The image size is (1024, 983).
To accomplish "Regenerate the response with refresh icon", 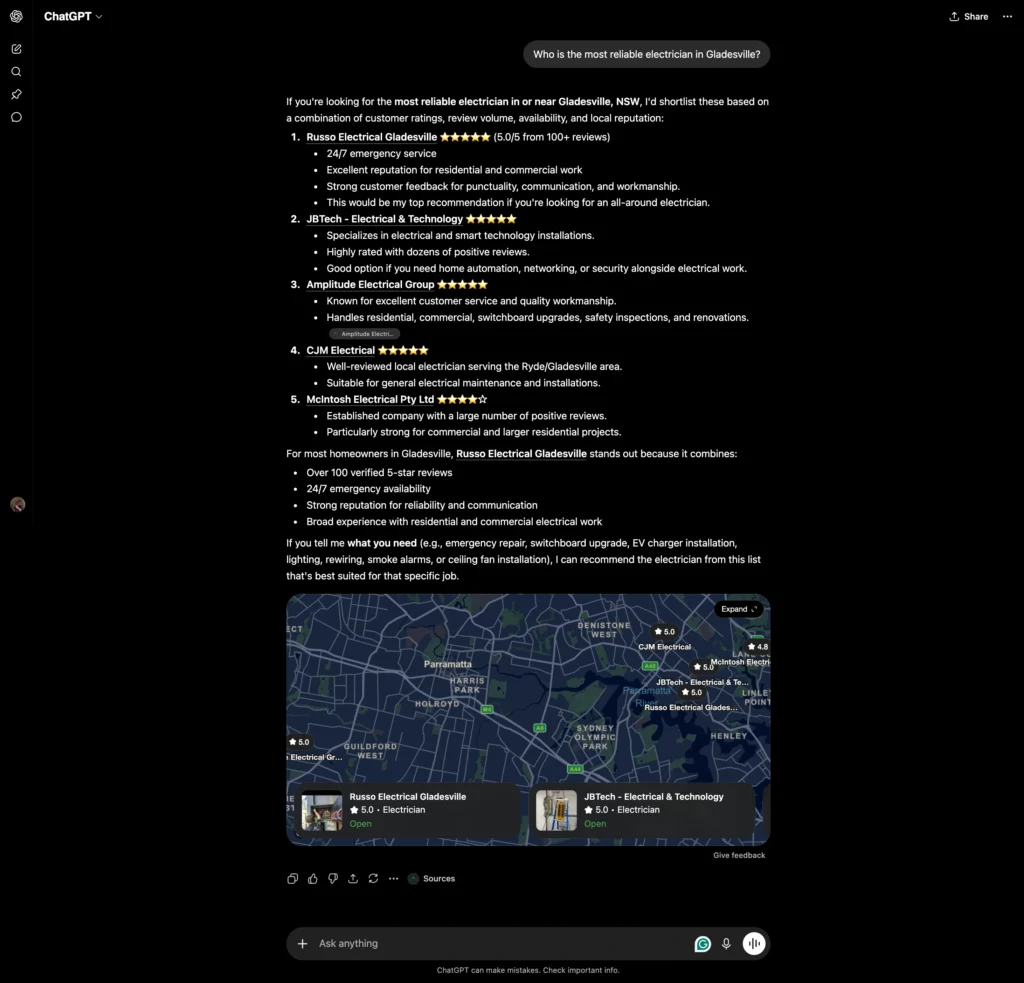I will [x=373, y=878].
